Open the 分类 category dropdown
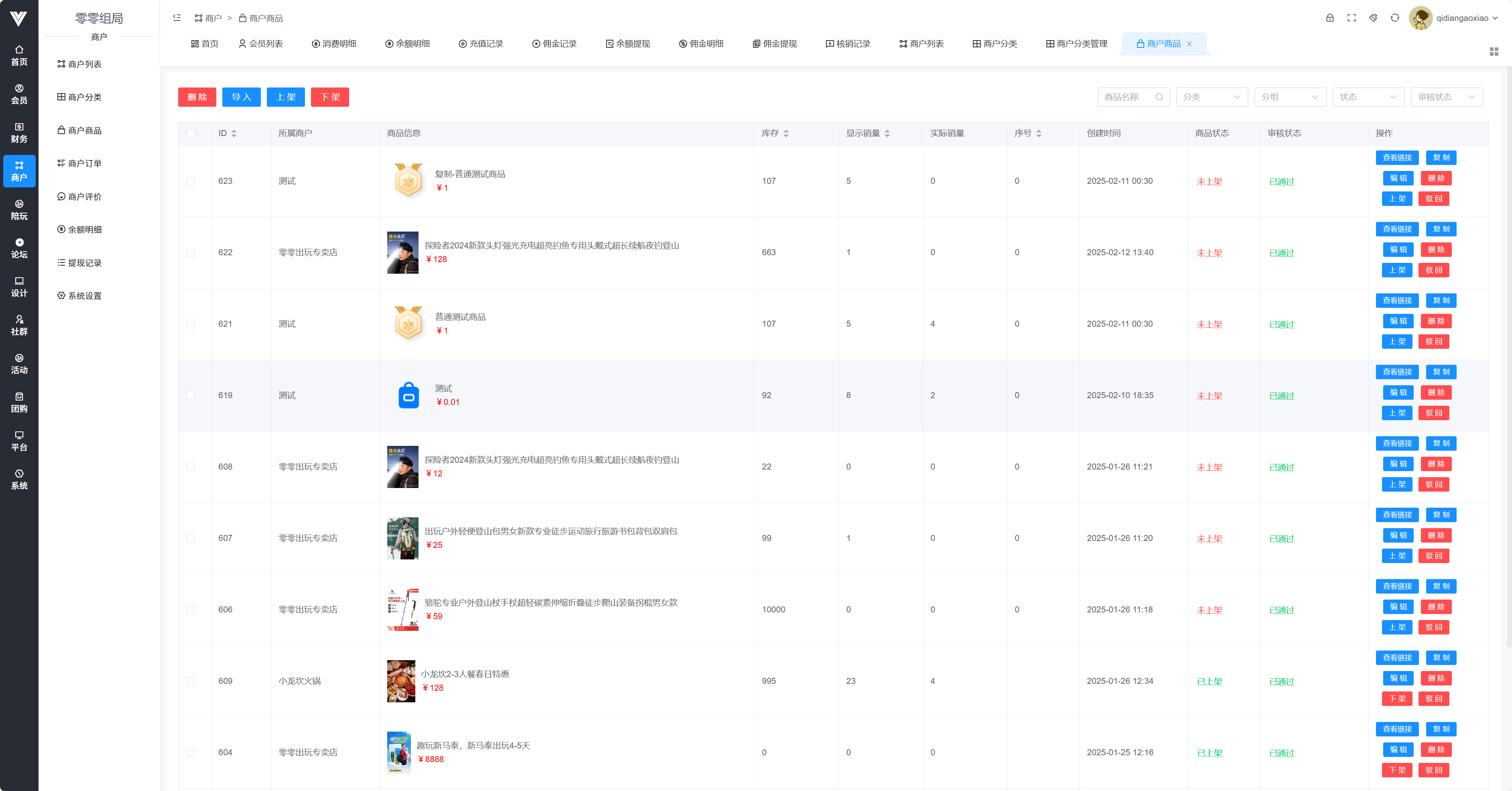 point(1211,97)
